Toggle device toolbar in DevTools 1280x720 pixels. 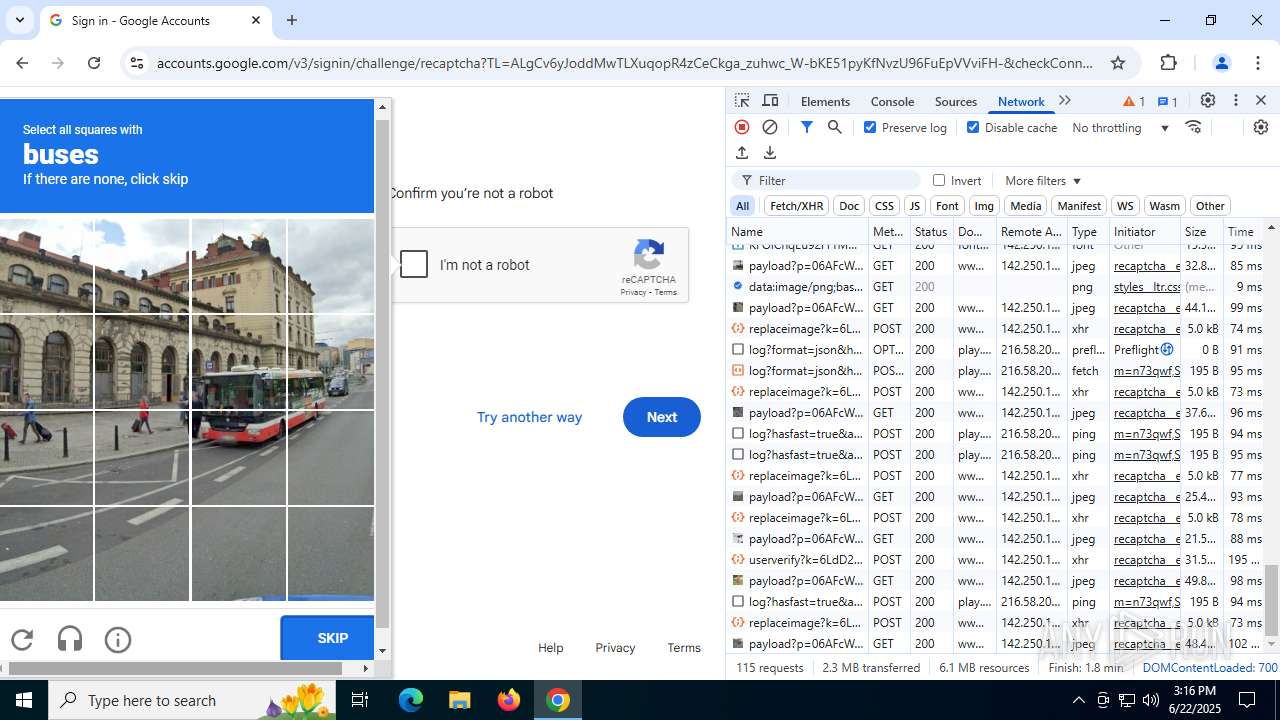[x=770, y=101]
